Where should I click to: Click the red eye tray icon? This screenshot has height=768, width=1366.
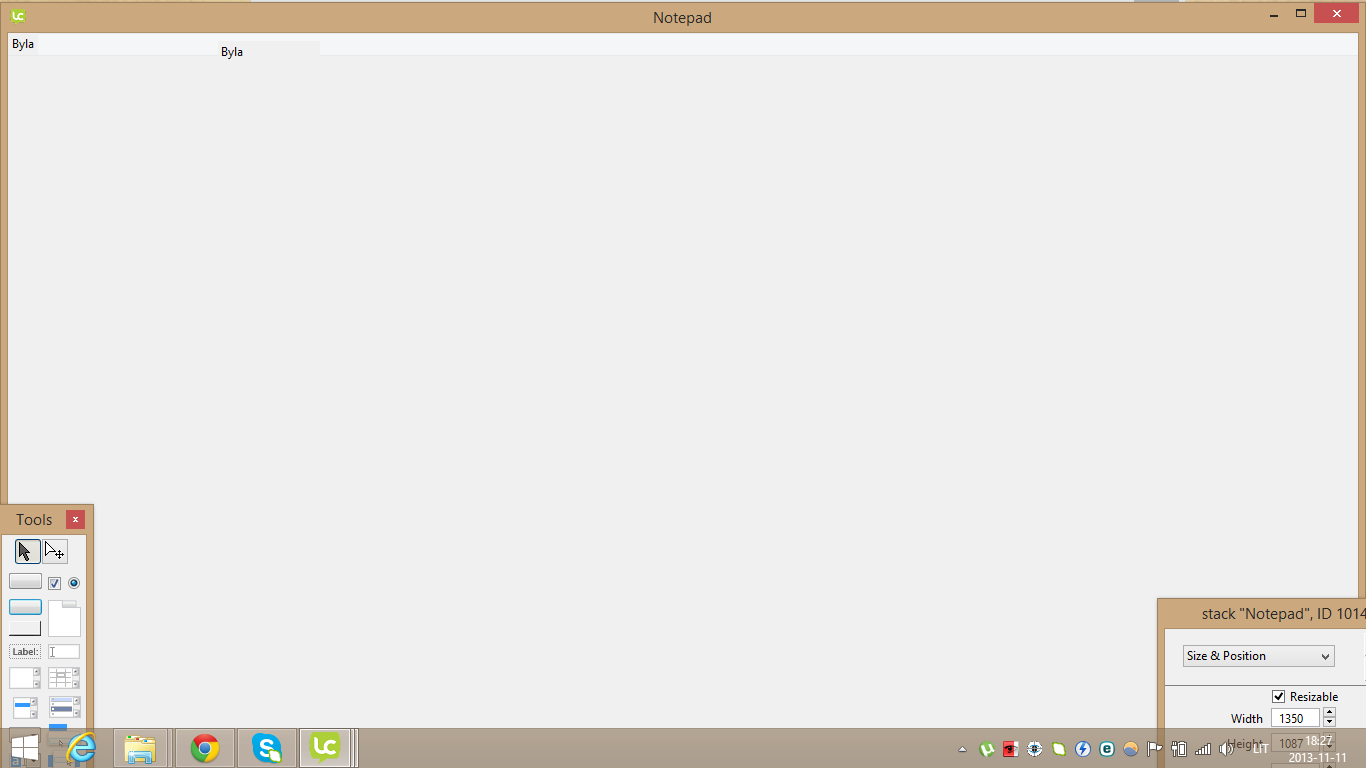coord(1010,749)
